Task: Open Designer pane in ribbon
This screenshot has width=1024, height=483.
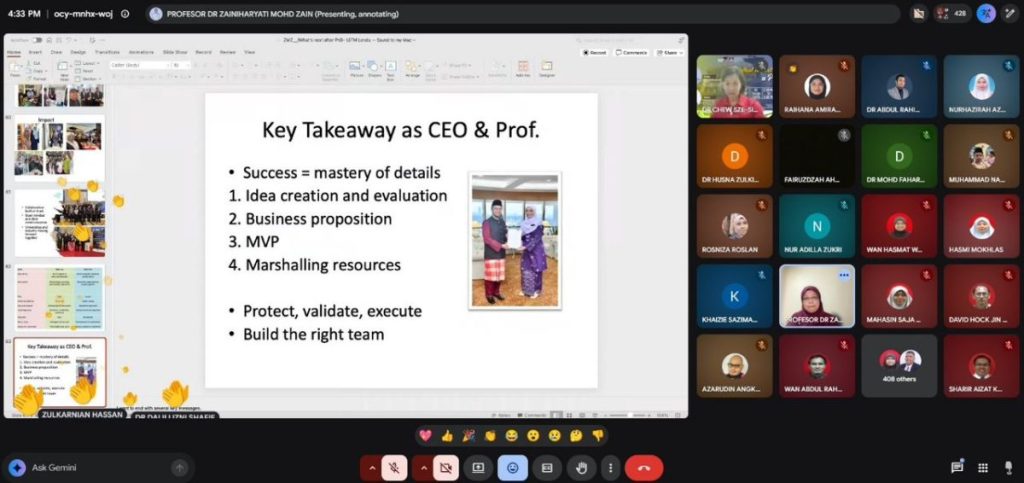Action: pyautogui.click(x=547, y=69)
